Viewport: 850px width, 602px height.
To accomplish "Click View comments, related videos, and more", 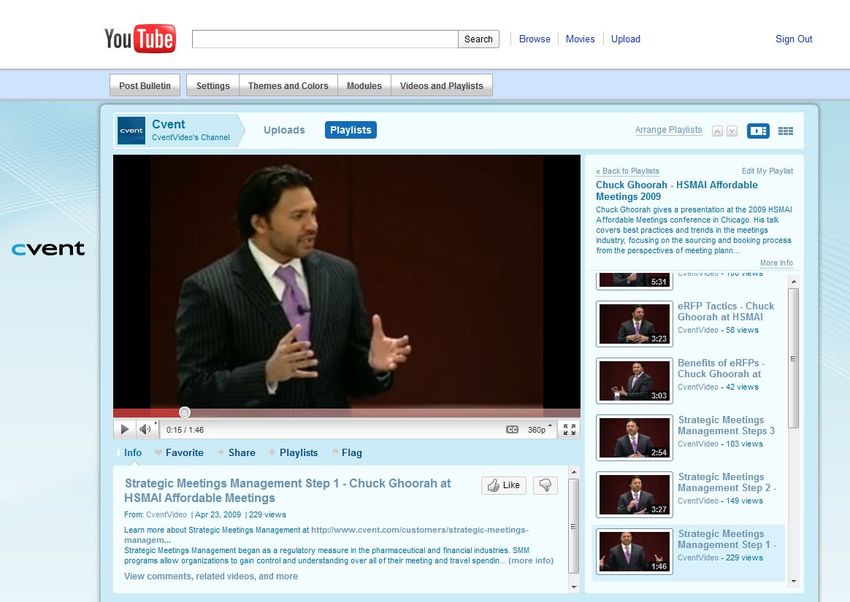I will 211,576.
